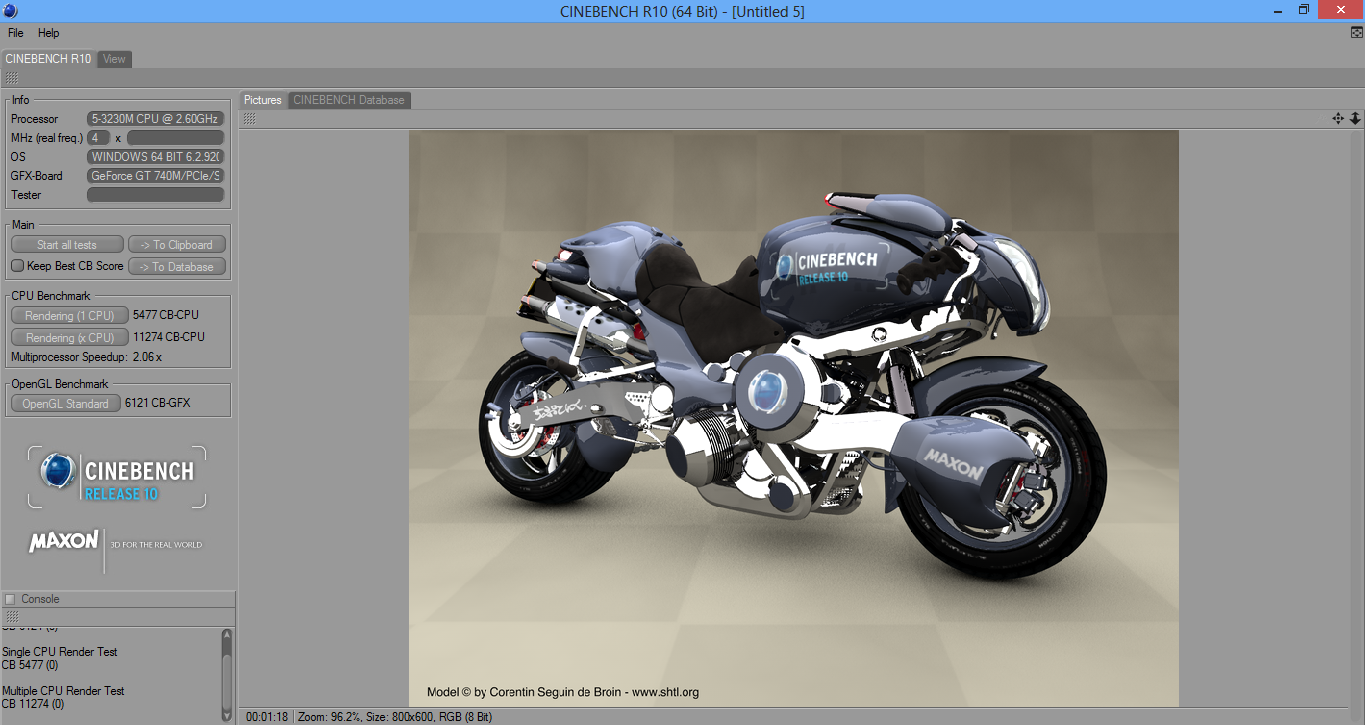Toggle the Console panel checkbox
Viewport: 1365px width, 725px height.
coord(10,599)
